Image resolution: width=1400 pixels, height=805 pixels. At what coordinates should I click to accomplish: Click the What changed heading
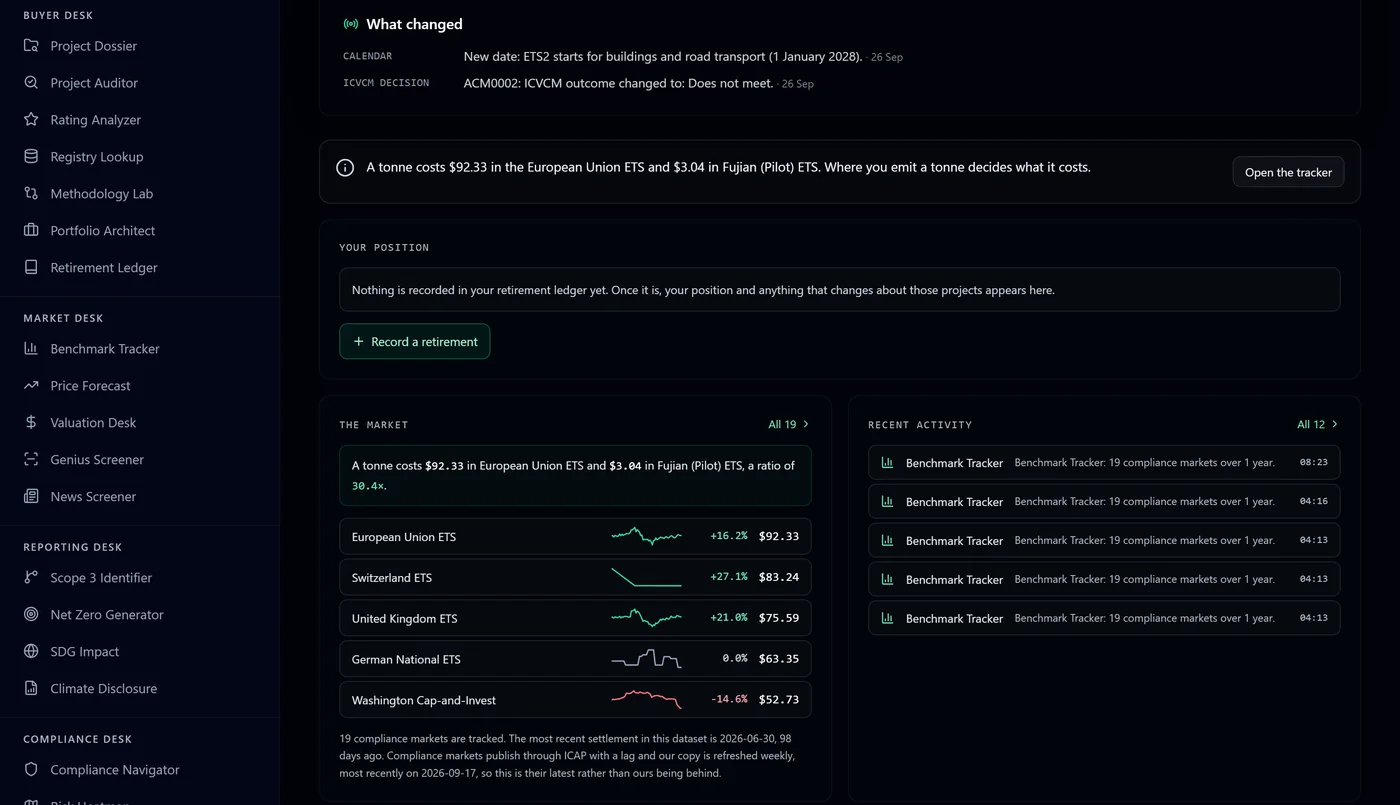coord(414,24)
